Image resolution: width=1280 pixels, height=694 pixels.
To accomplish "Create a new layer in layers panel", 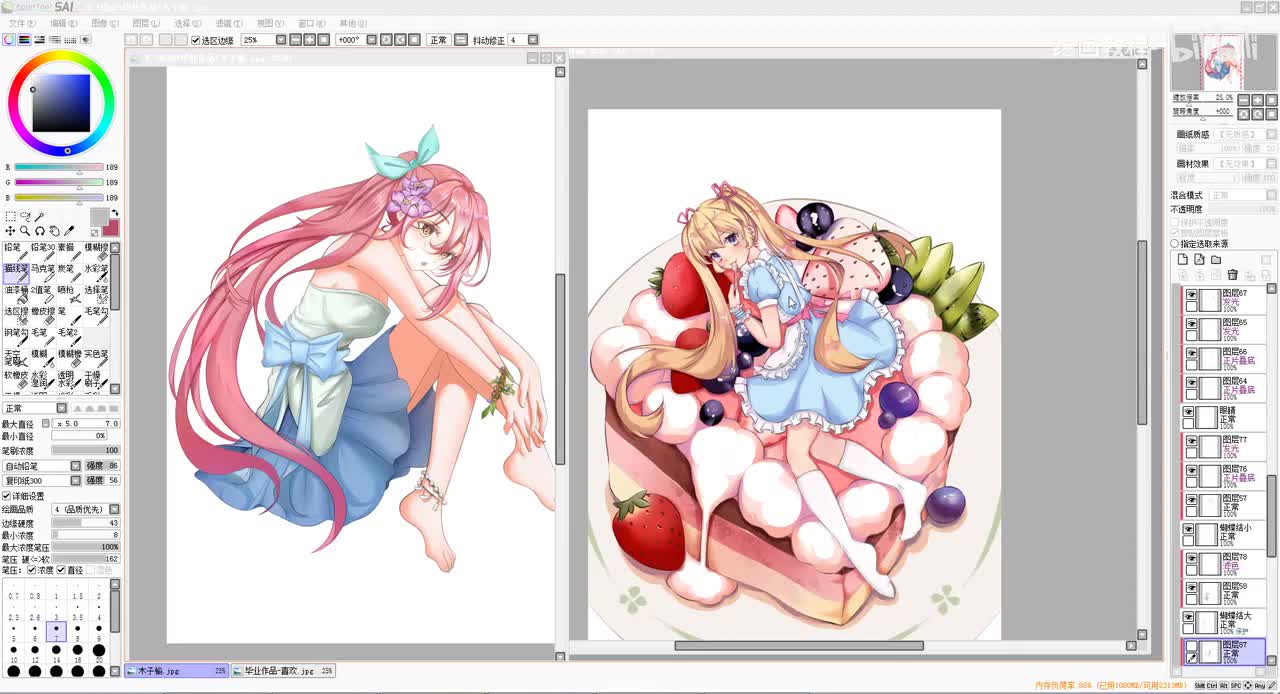I will 1182,260.
